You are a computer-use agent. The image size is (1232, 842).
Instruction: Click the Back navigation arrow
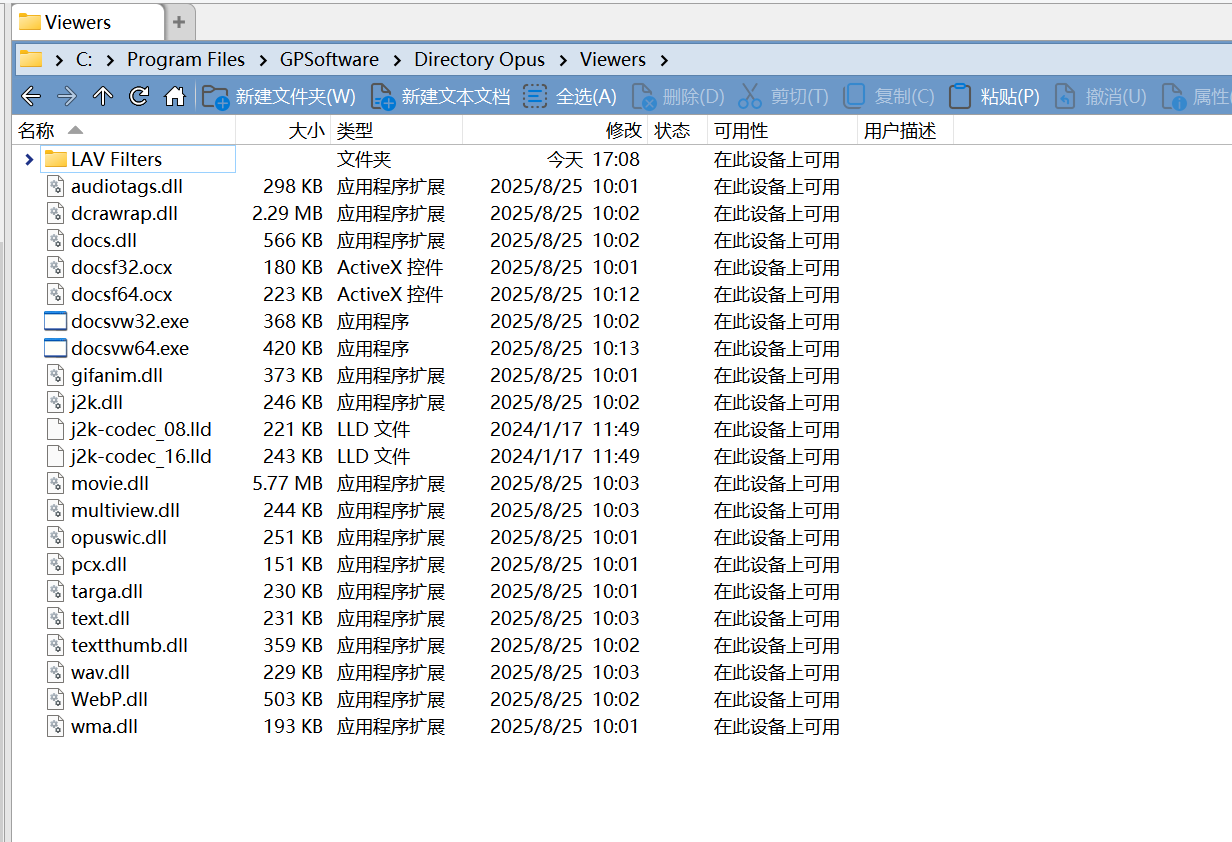(31, 96)
